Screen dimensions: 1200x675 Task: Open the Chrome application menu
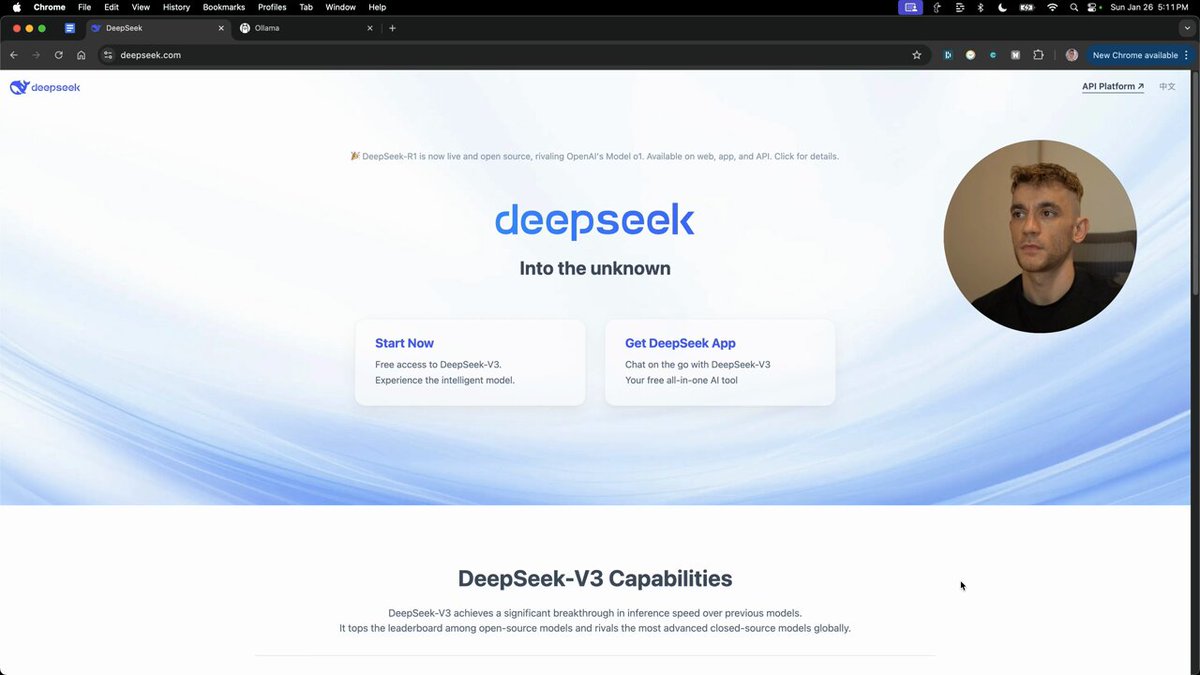(x=49, y=7)
